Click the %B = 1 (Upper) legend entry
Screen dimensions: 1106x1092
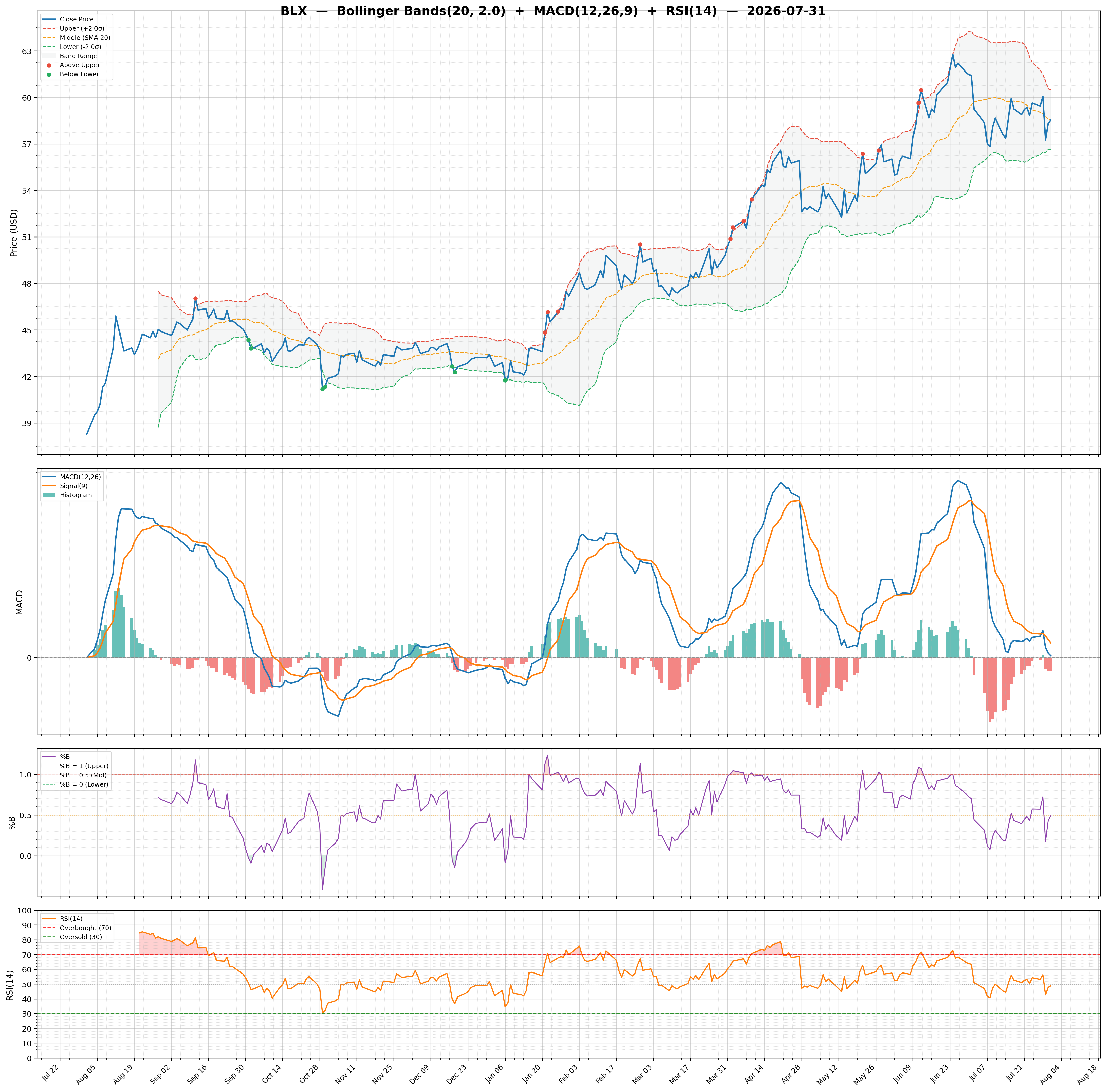pyautogui.click(x=75, y=766)
